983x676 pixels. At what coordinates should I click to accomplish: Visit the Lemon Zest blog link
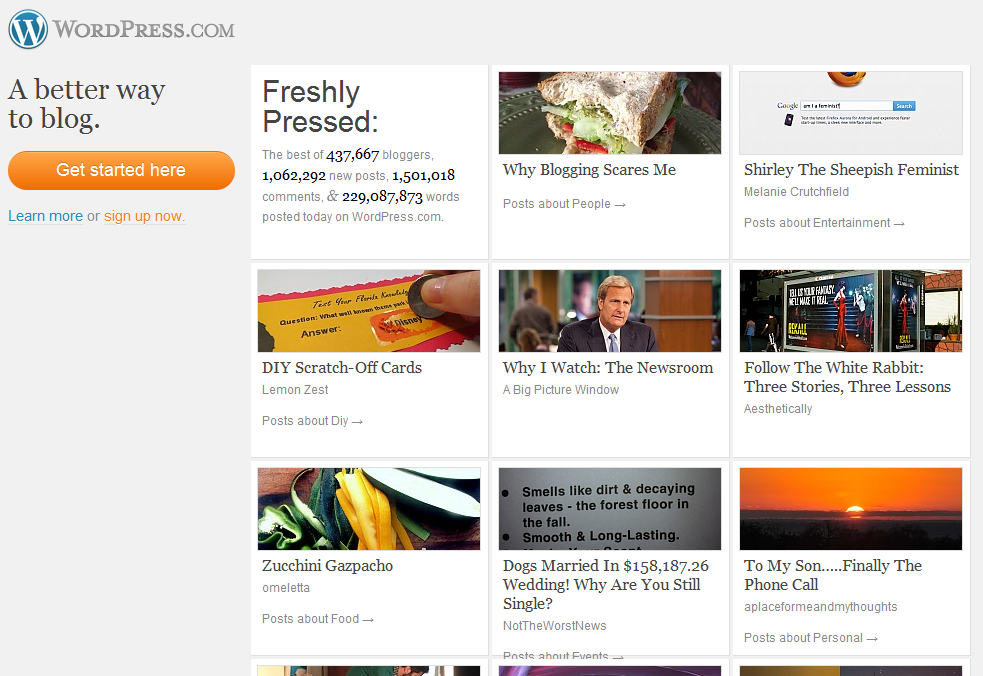pyautogui.click(x=295, y=389)
